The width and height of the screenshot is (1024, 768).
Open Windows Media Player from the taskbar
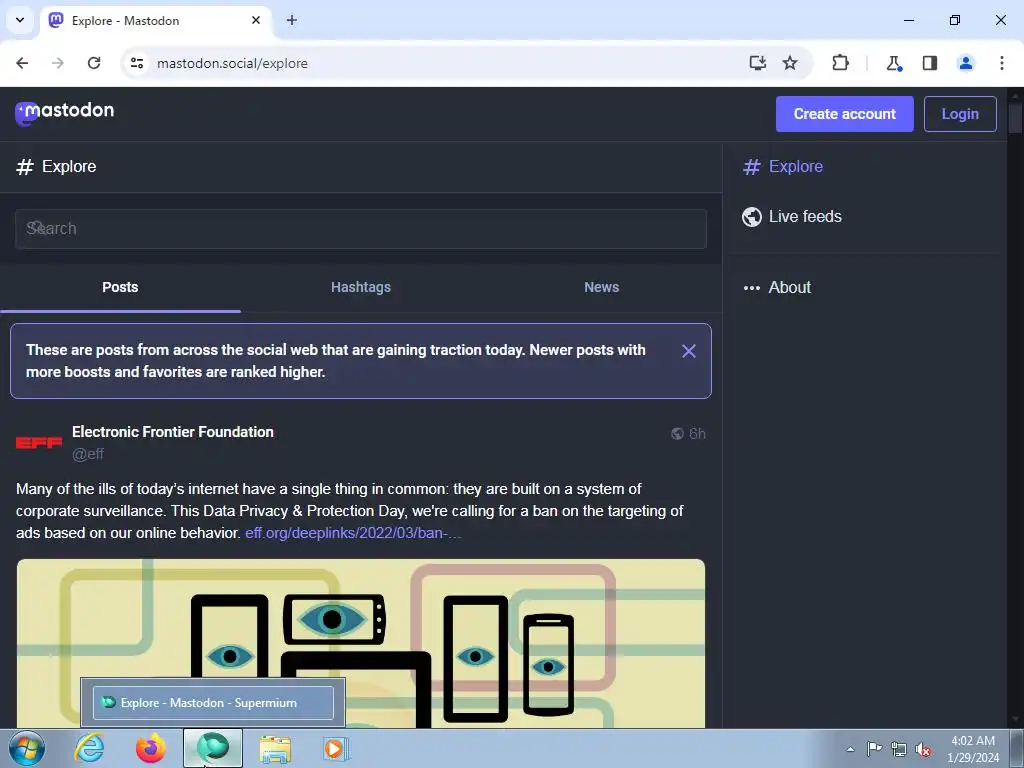tap(336, 749)
